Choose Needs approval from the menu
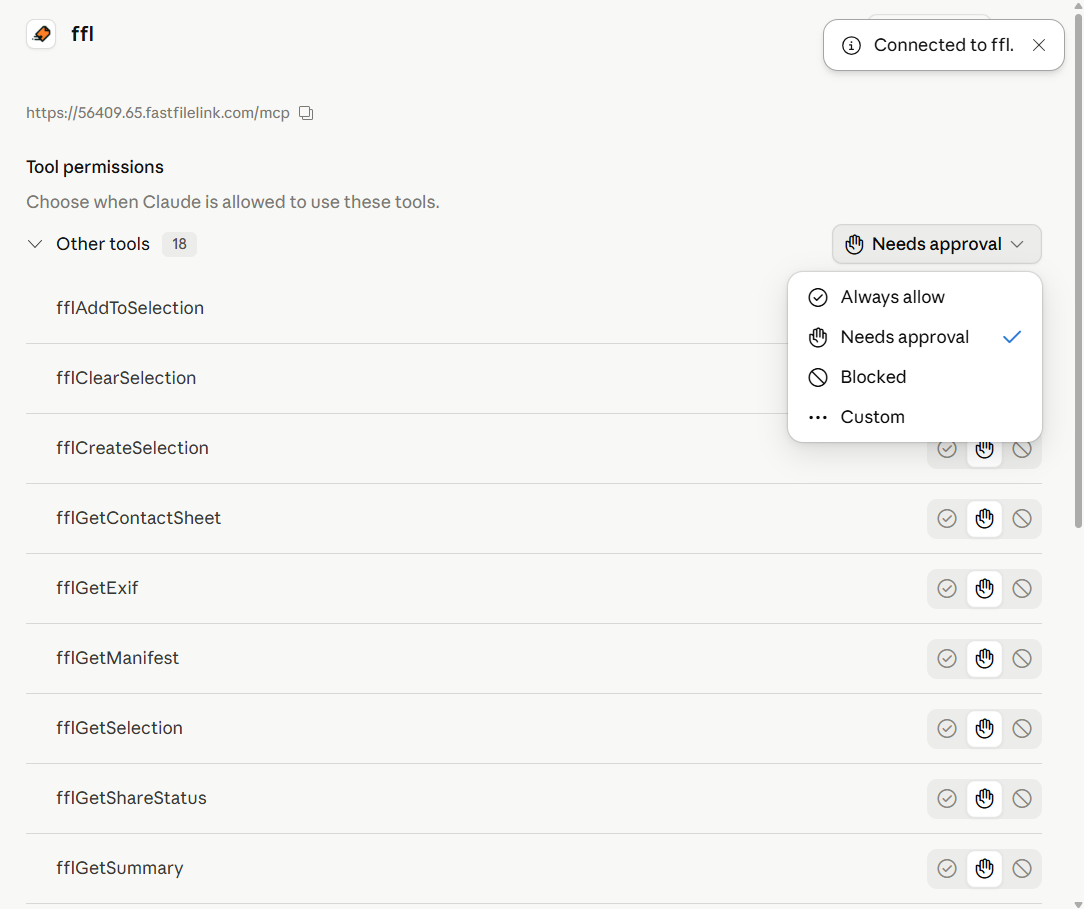 (x=915, y=337)
